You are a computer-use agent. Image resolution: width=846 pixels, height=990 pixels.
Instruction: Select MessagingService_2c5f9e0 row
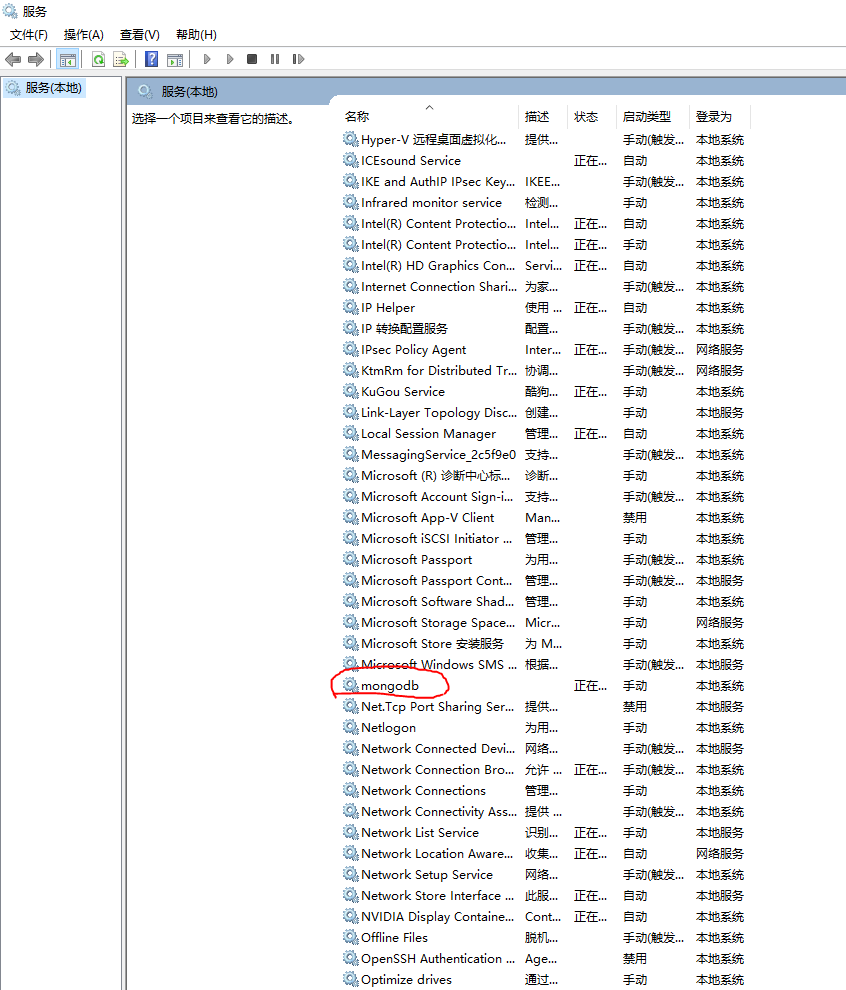click(543, 455)
